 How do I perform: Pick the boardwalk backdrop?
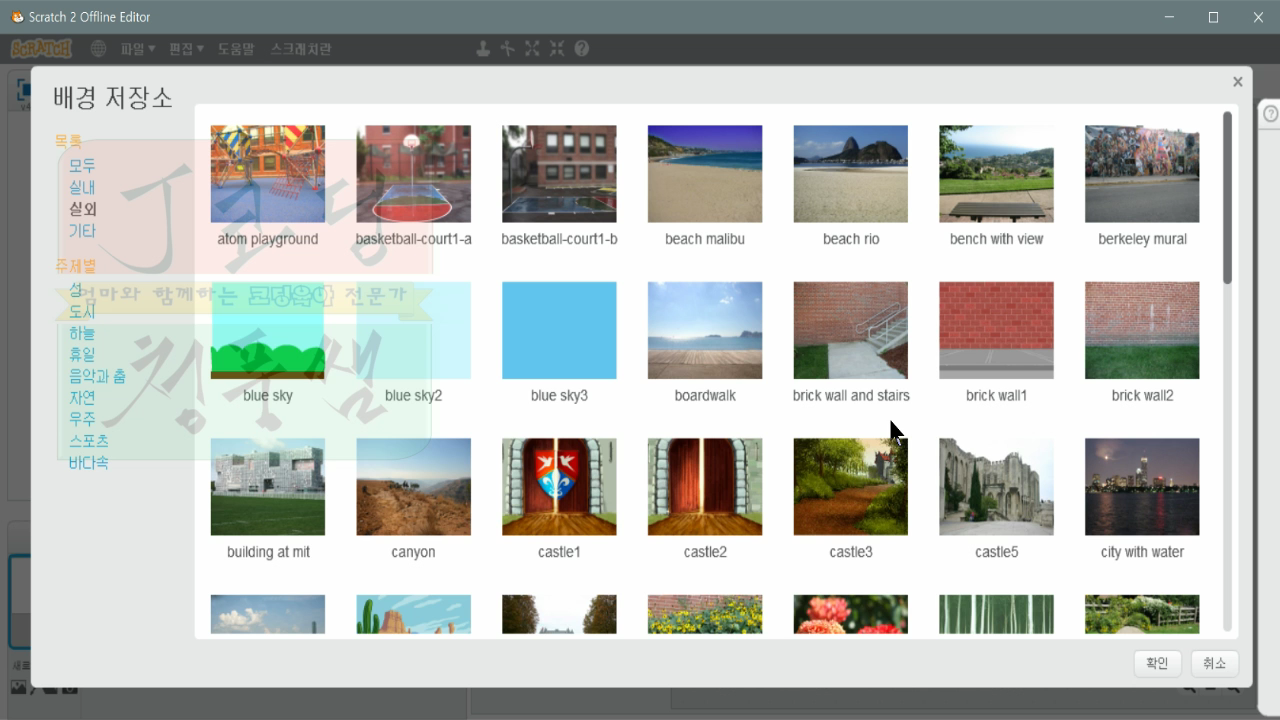[x=705, y=330]
